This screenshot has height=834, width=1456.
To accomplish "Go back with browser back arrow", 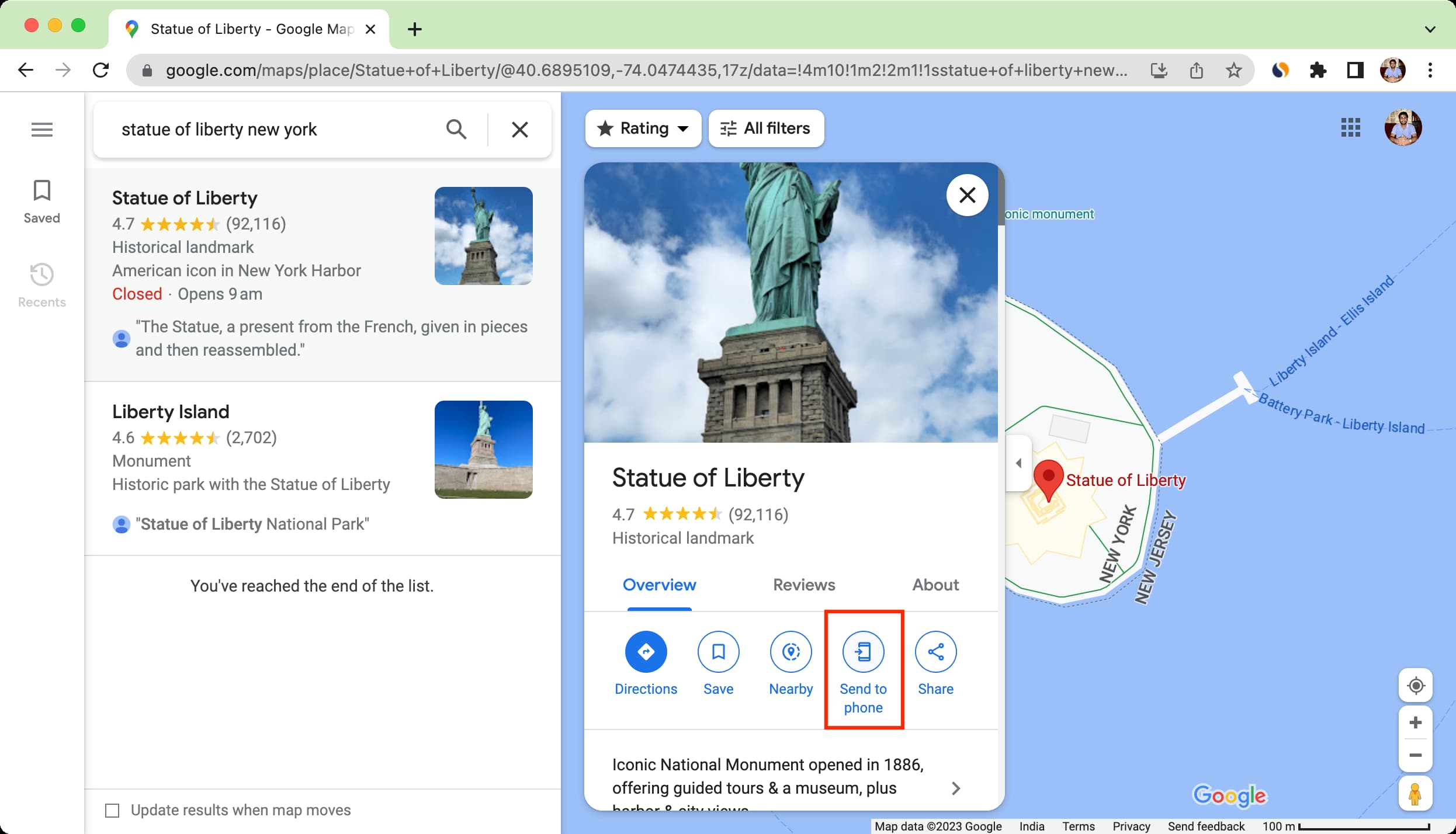I will pos(26,71).
